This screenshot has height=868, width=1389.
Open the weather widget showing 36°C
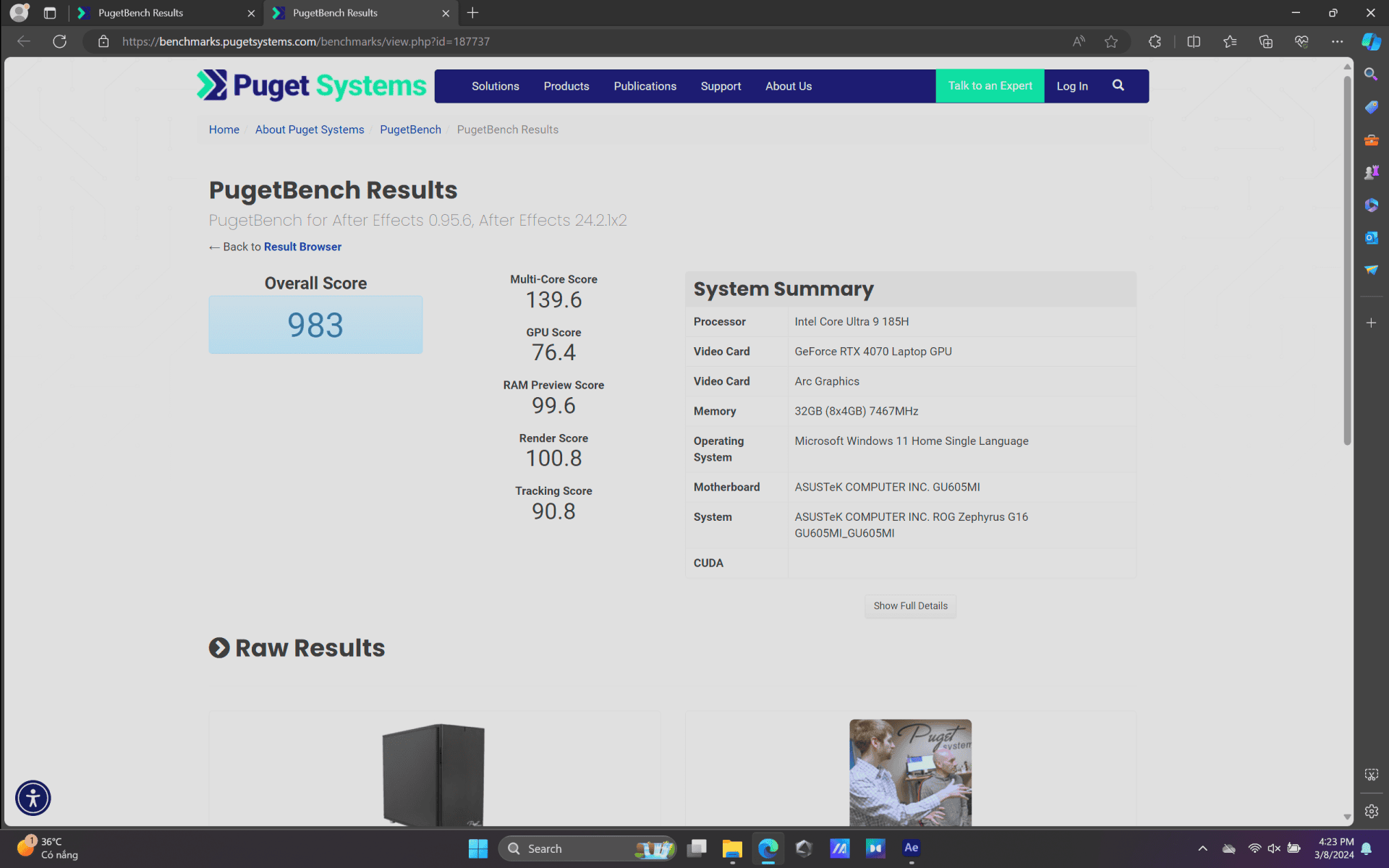click(x=48, y=848)
